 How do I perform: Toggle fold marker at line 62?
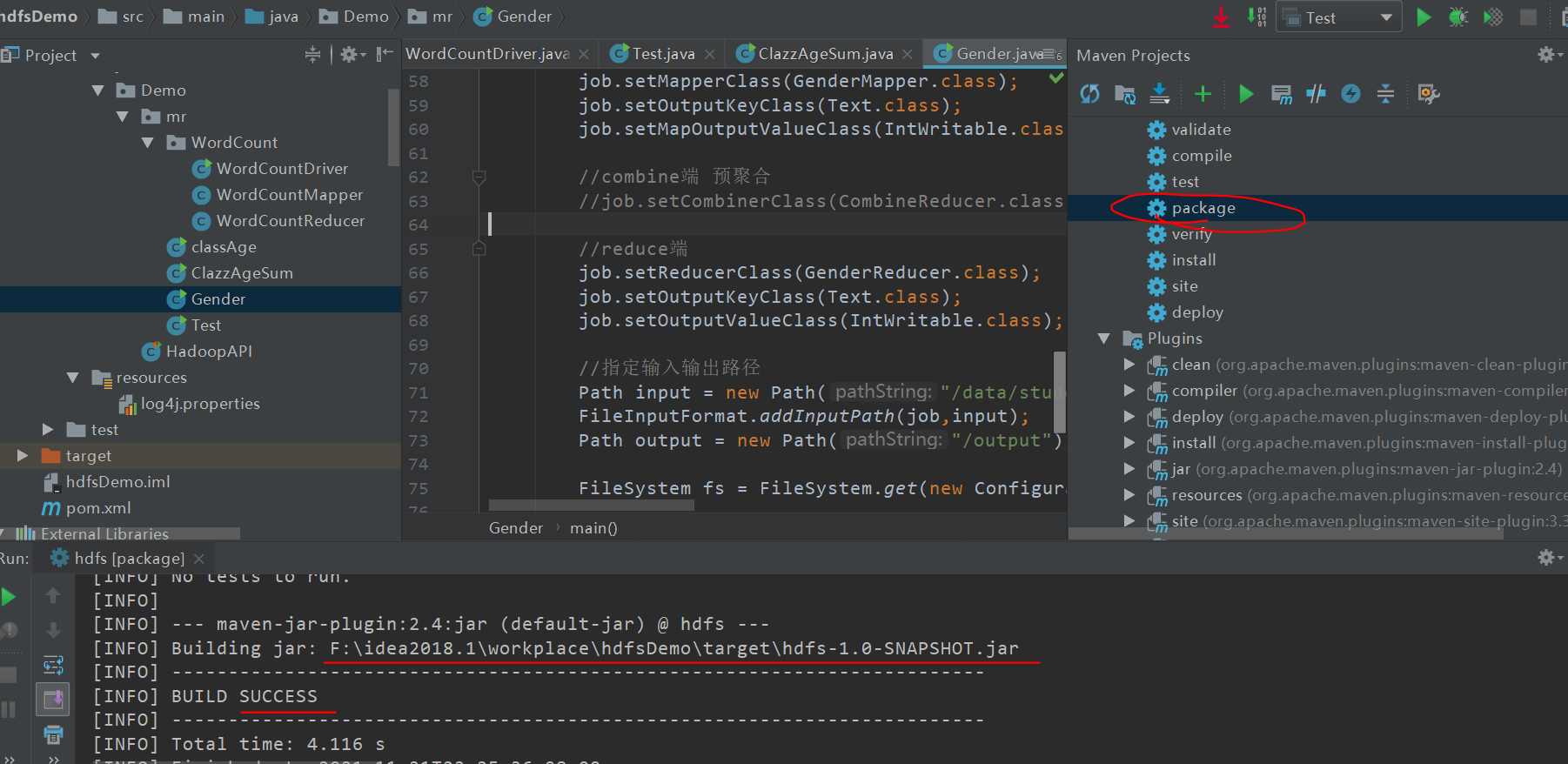(479, 178)
